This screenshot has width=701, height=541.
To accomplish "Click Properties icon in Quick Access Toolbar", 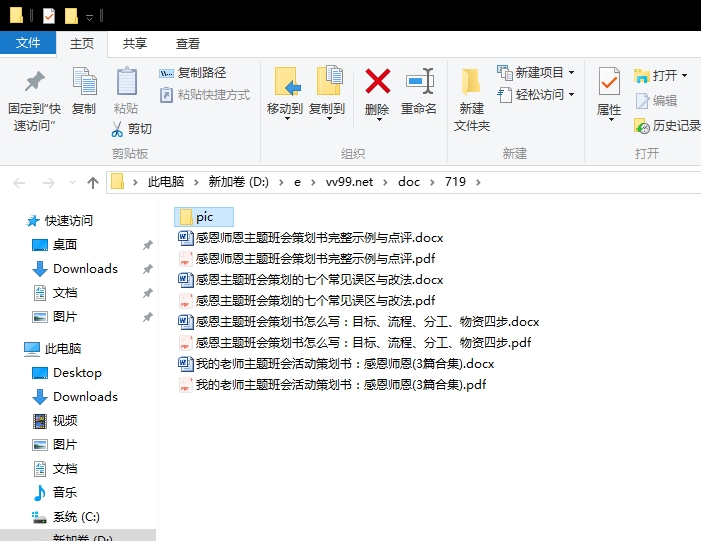I will [x=49, y=17].
